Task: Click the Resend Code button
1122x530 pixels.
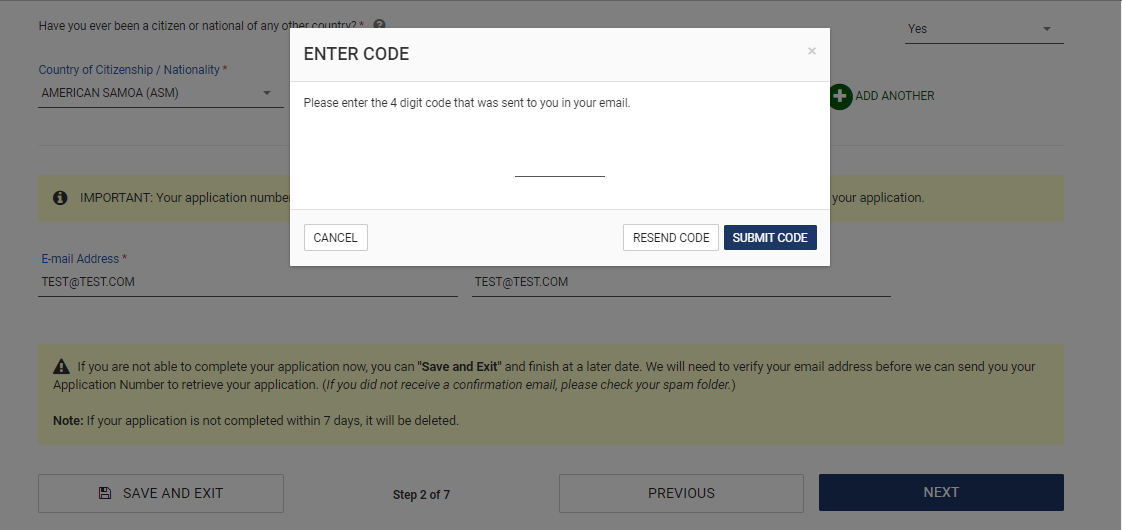Action: point(671,238)
